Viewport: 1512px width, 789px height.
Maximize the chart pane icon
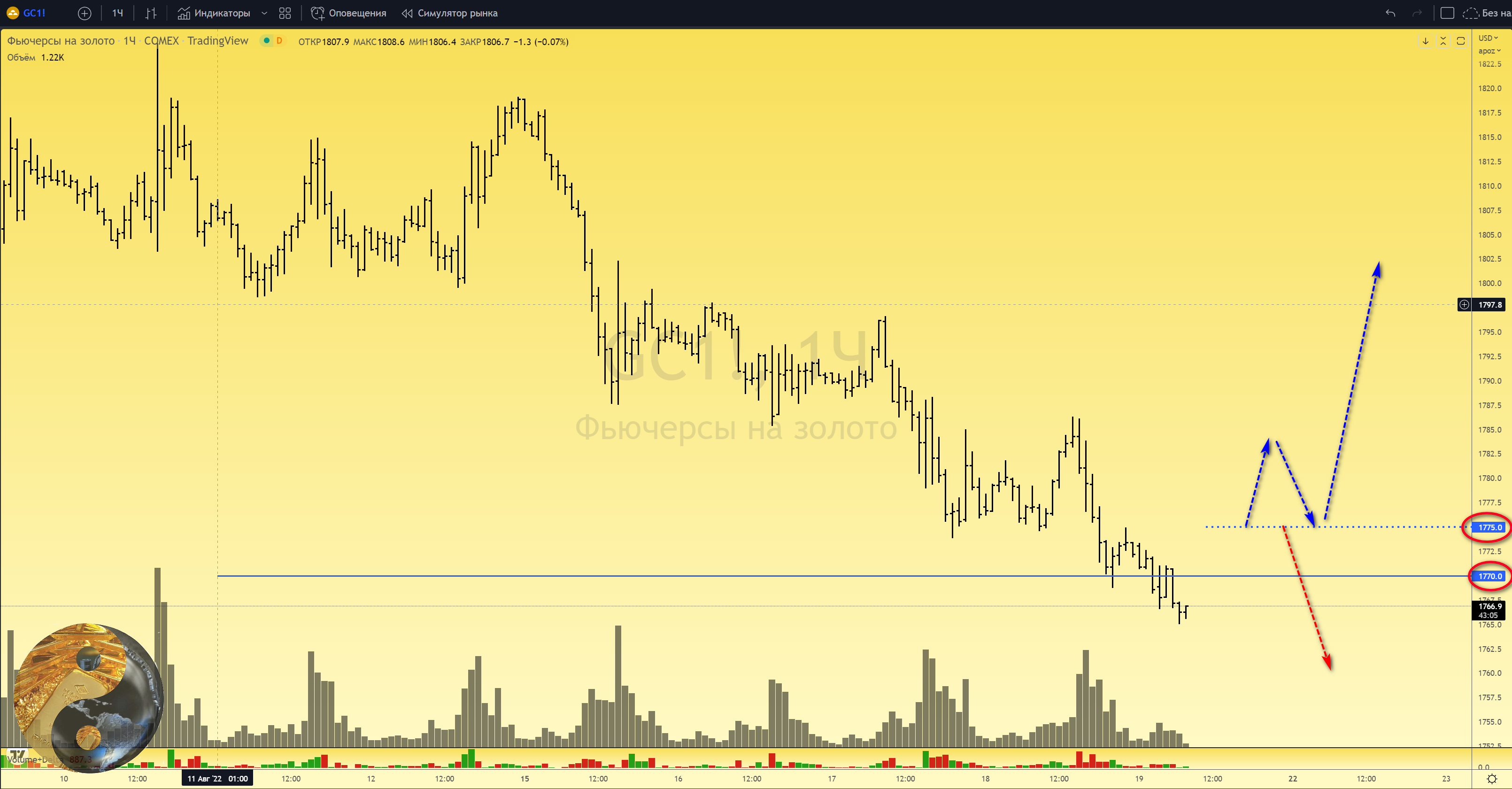tap(1461, 41)
